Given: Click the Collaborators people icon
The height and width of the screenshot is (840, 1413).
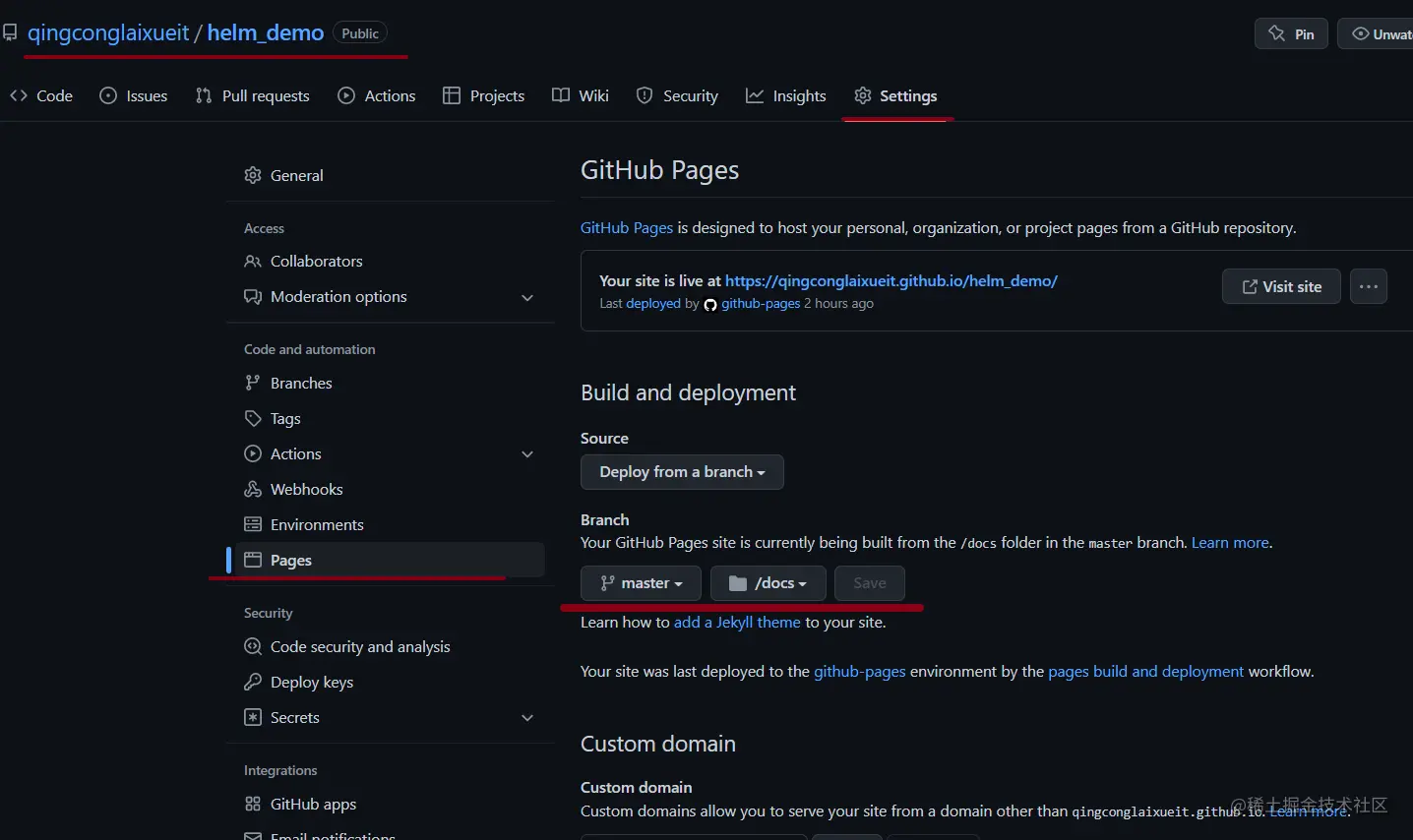Looking at the screenshot, I should click(x=253, y=261).
